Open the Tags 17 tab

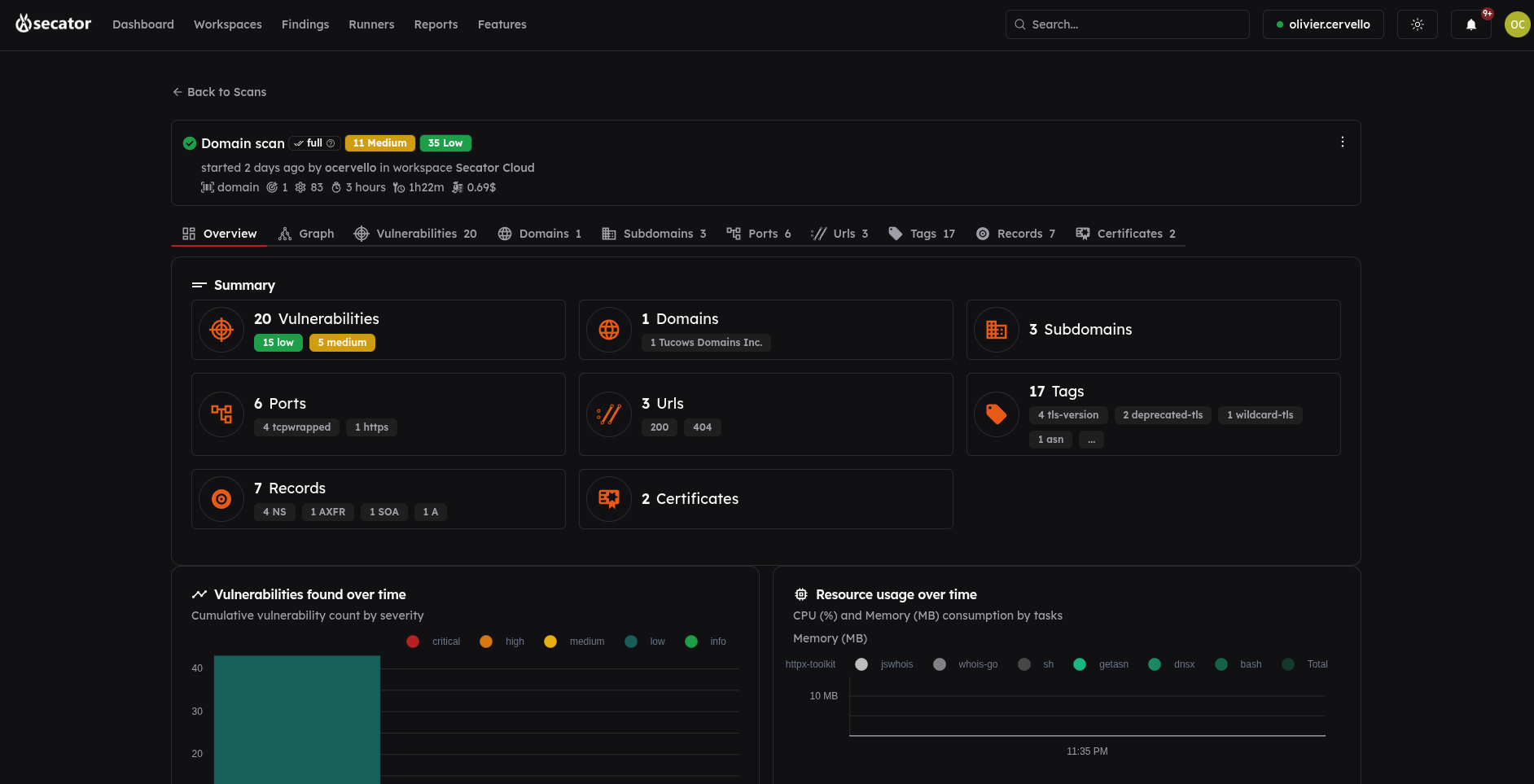(x=922, y=234)
